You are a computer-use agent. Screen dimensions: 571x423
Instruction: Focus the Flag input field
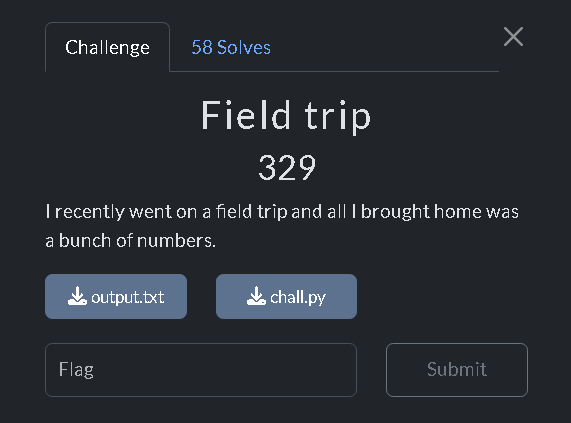click(x=201, y=369)
